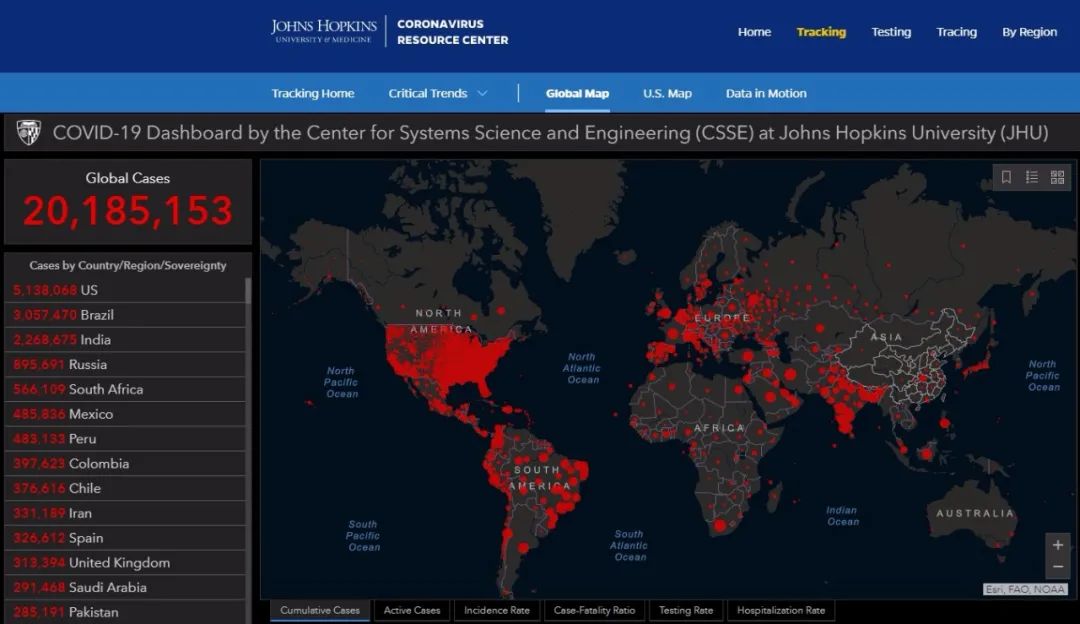Viewport: 1080px width, 624px height.
Task: Click the ASIA label on the map
Action: (886, 337)
